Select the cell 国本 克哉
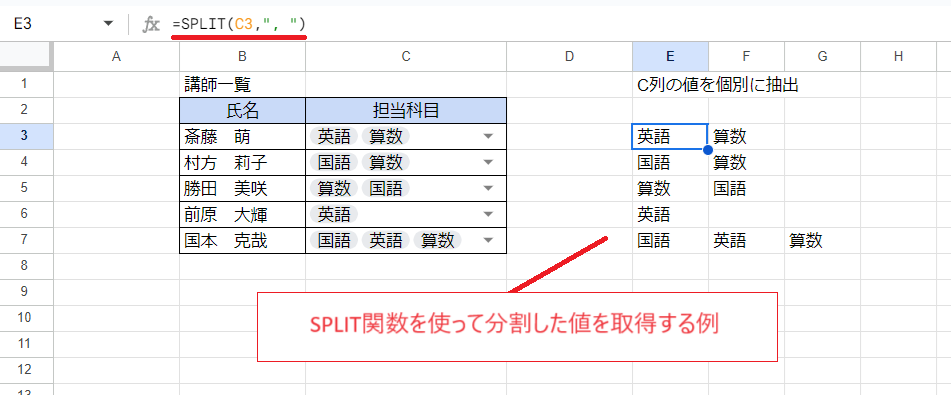 [x=243, y=241]
